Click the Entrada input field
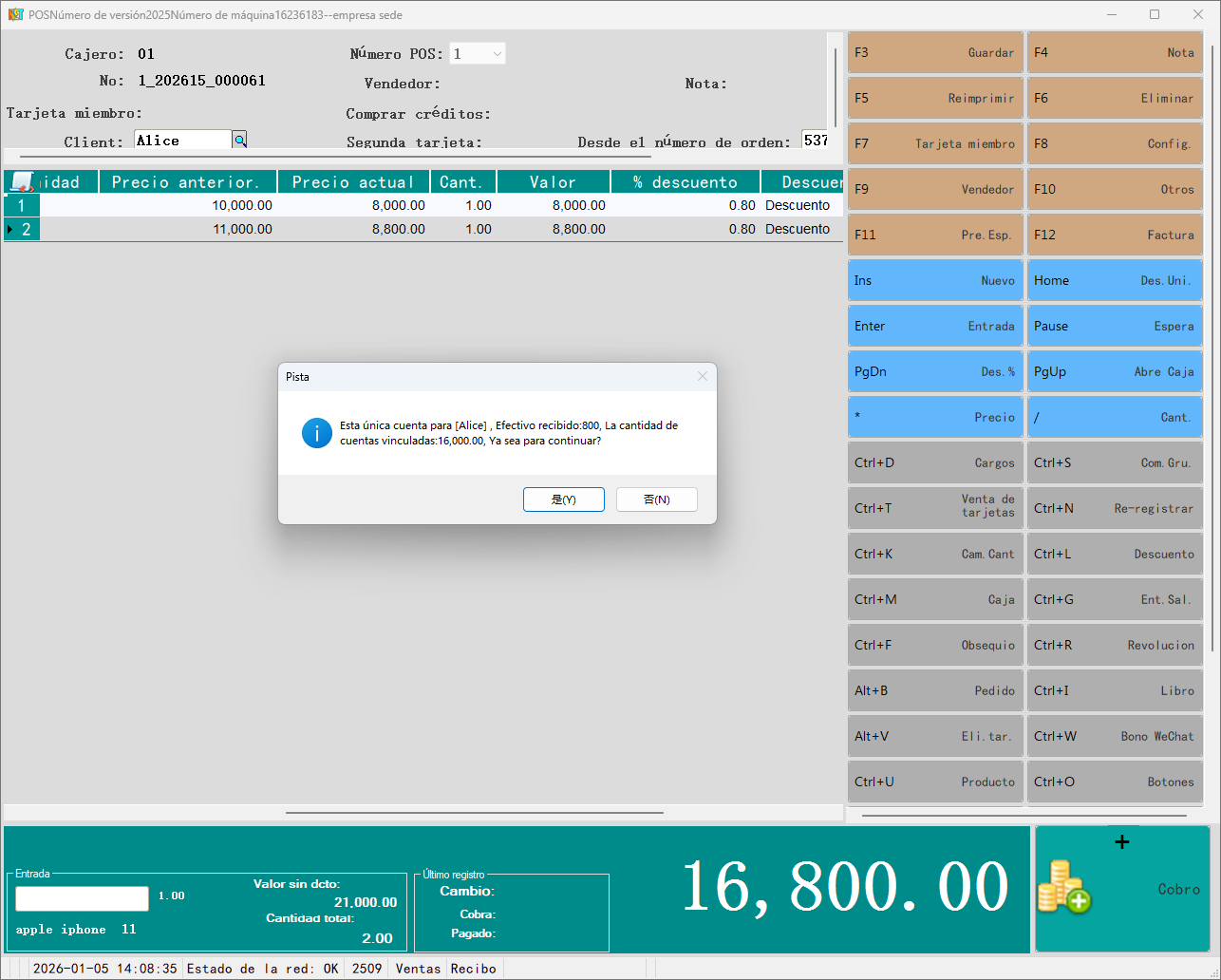Screen dimensions: 1221x980 82,898
